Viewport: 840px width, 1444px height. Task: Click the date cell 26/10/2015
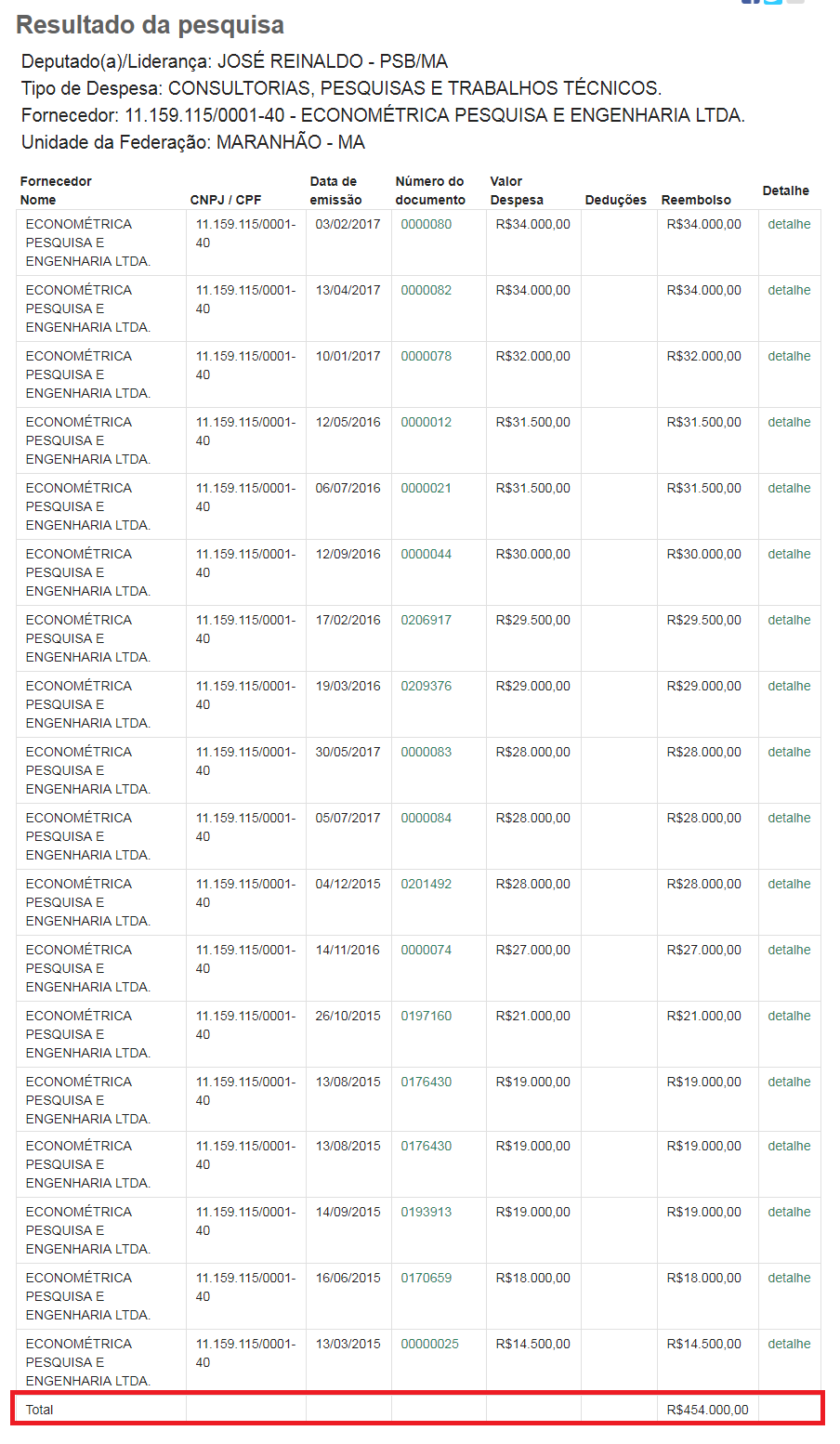point(348,1016)
